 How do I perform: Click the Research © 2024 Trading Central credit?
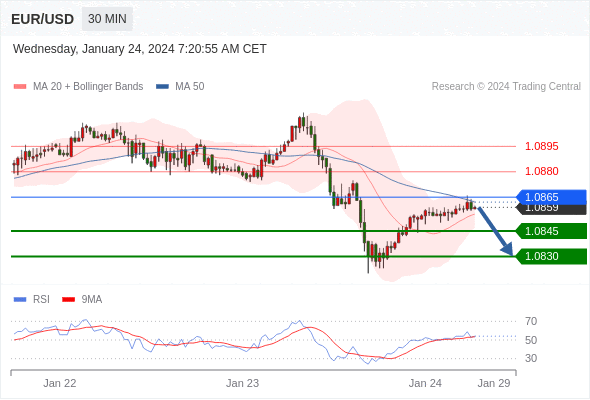pyautogui.click(x=506, y=87)
